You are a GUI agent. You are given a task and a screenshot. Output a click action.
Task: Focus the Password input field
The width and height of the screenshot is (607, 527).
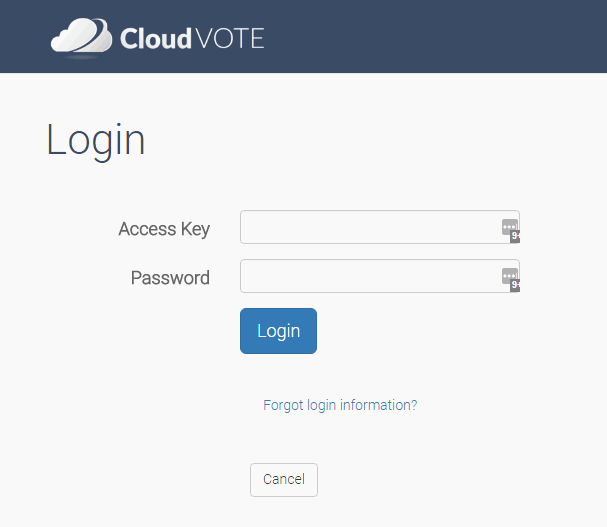[x=370, y=276]
